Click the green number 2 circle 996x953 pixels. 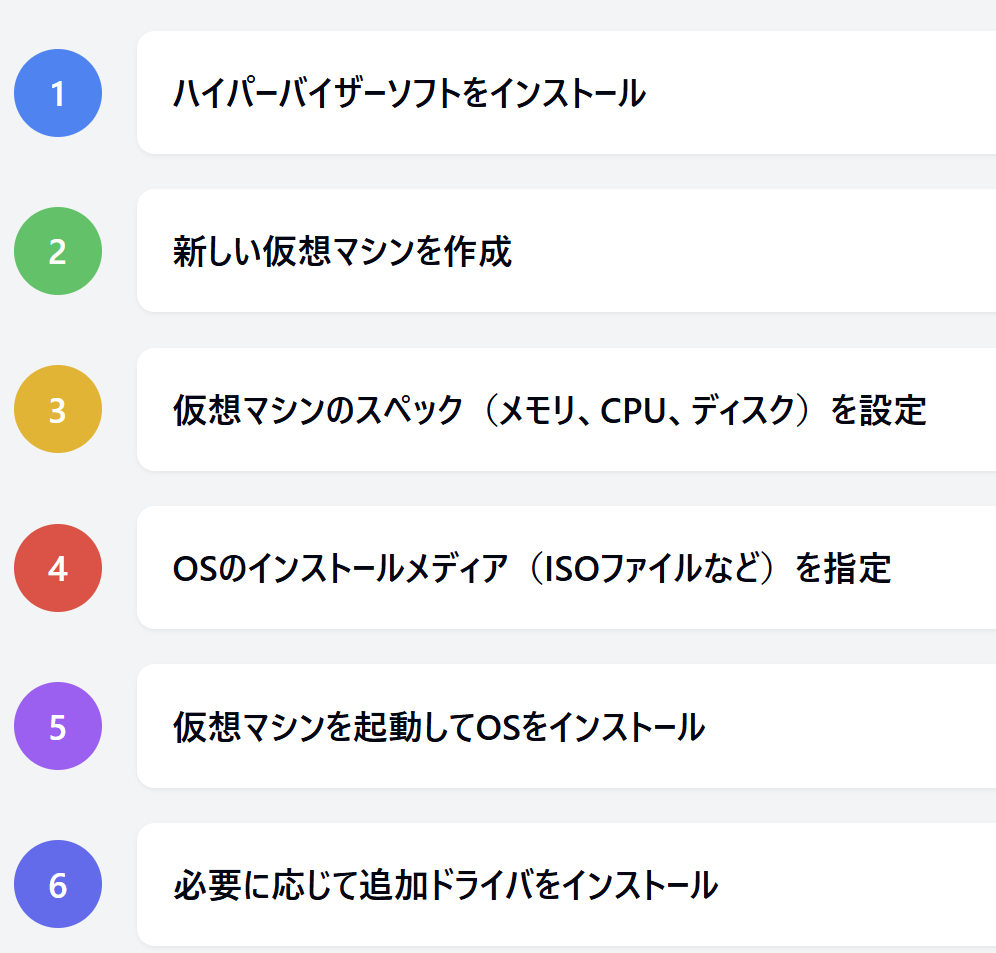(57, 251)
